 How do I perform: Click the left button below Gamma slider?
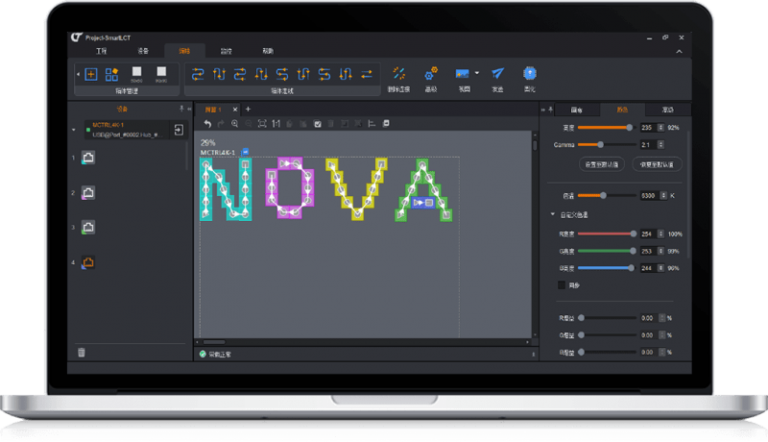[x=600, y=164]
